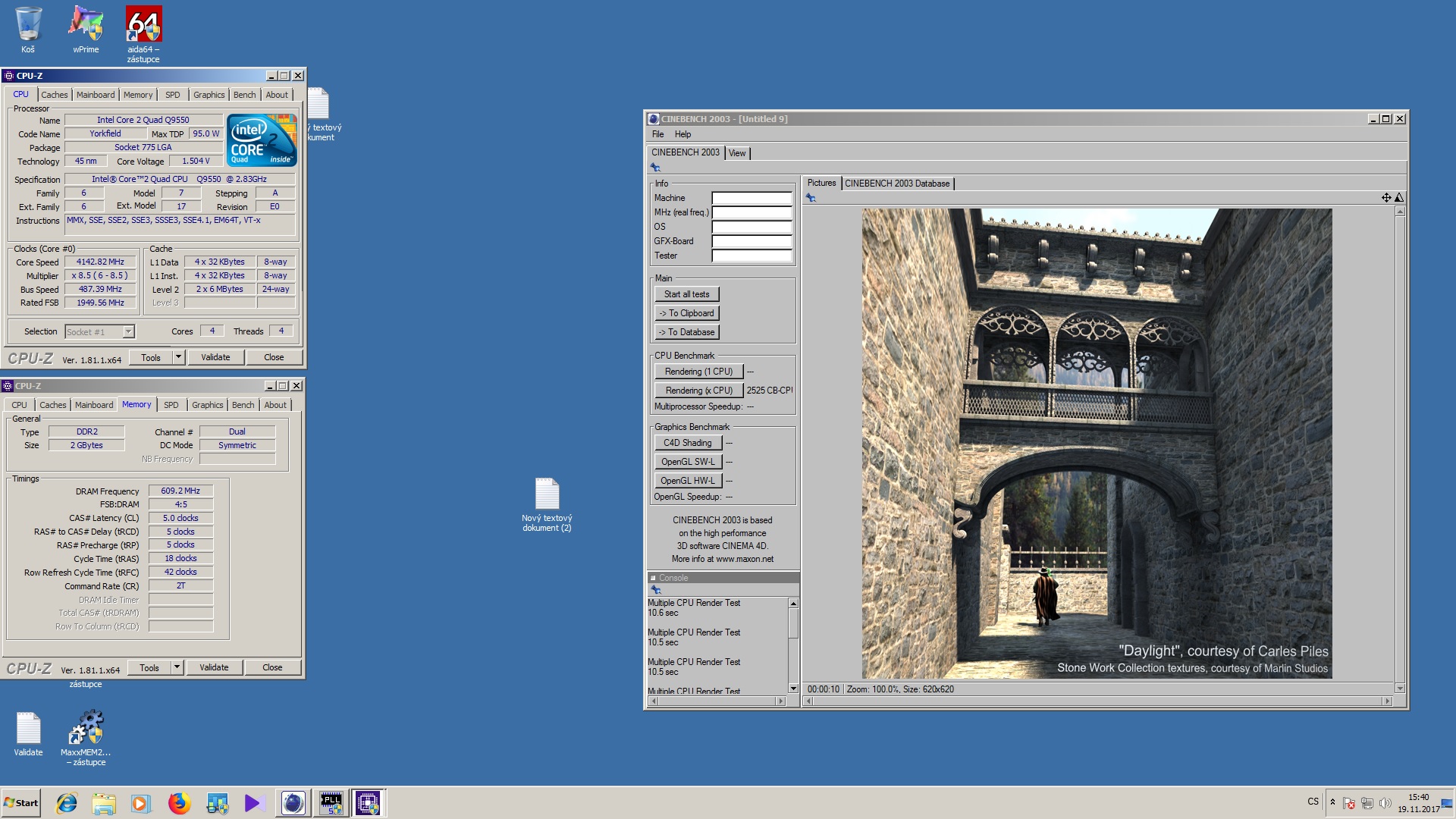The height and width of the screenshot is (819, 1456).
Task: Click Validate in upper CPU-Z window
Action: point(215,357)
